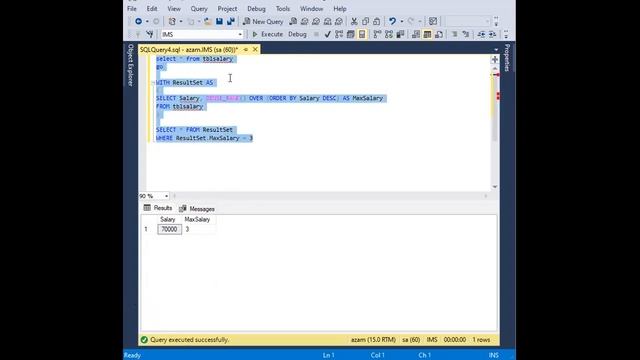Click the Change Connection icon
The image size is (640, 360).
149,34
